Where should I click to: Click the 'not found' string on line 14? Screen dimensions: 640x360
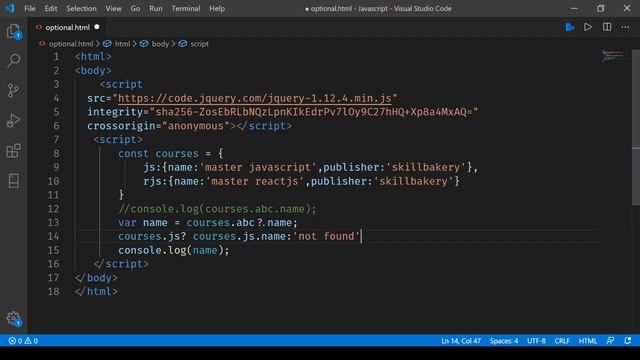click(x=327, y=236)
